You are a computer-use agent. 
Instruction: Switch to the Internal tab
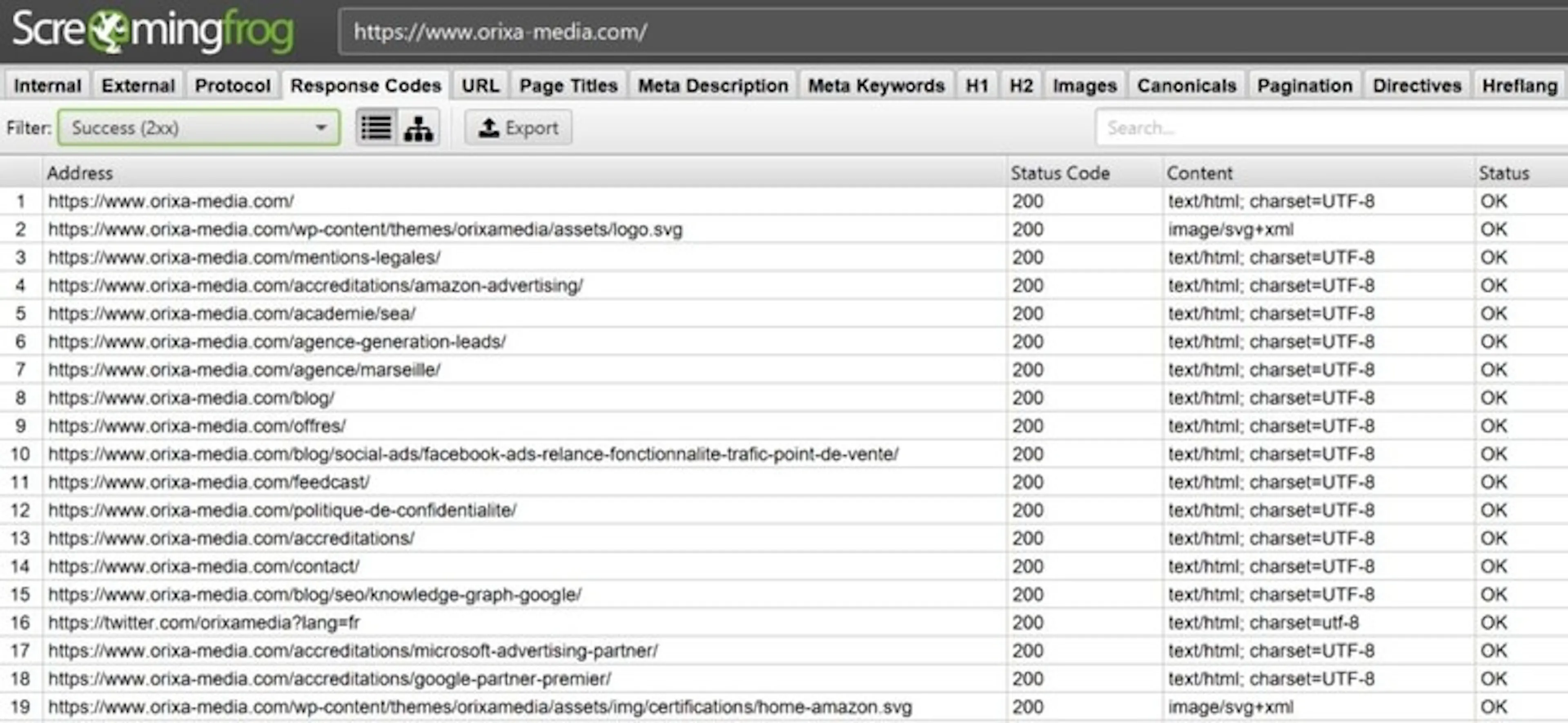(47, 85)
